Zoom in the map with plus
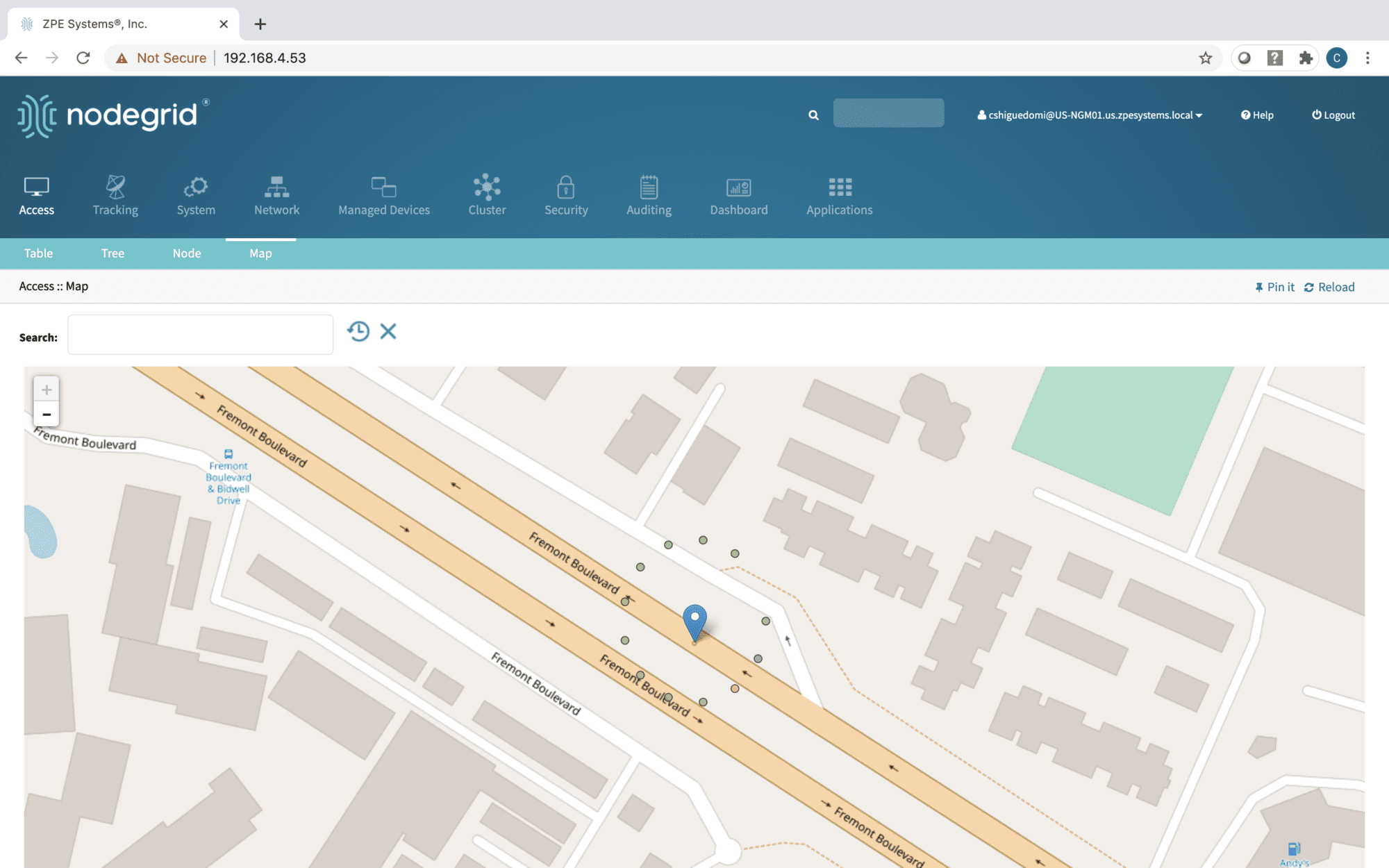This screenshot has height=868, width=1389. point(47,390)
